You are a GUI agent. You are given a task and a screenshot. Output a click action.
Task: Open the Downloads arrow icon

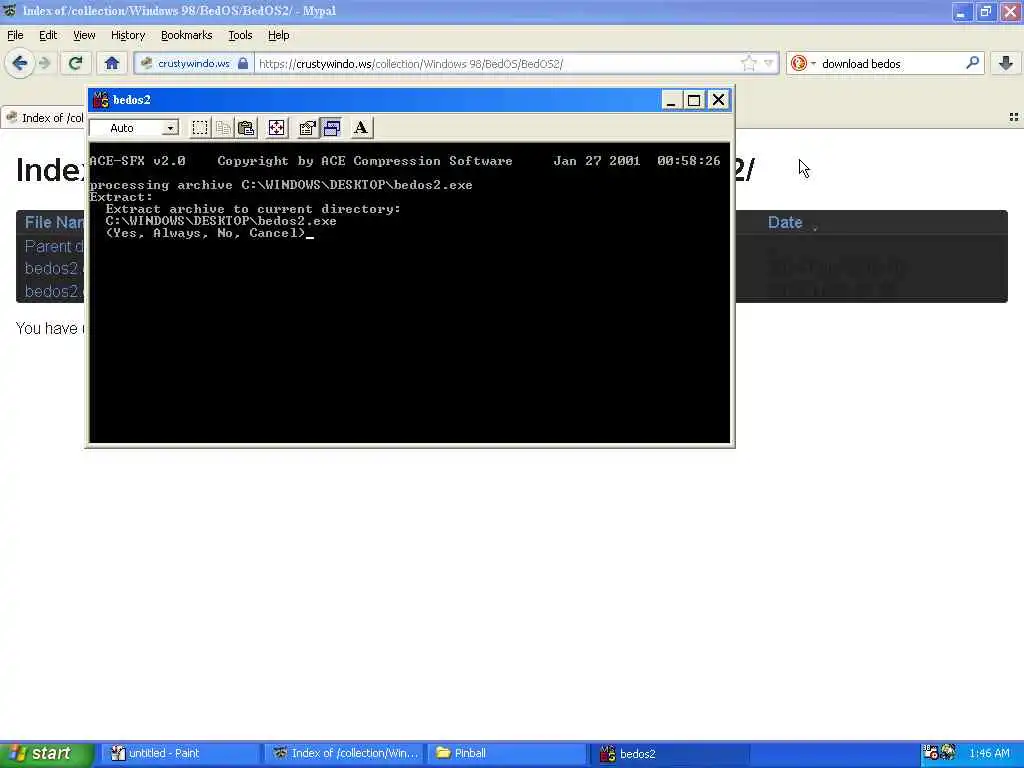[1006, 63]
